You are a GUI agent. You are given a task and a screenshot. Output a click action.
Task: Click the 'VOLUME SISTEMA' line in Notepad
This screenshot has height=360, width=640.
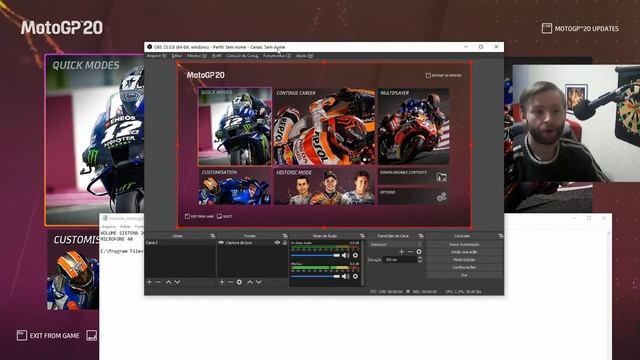tap(122, 233)
